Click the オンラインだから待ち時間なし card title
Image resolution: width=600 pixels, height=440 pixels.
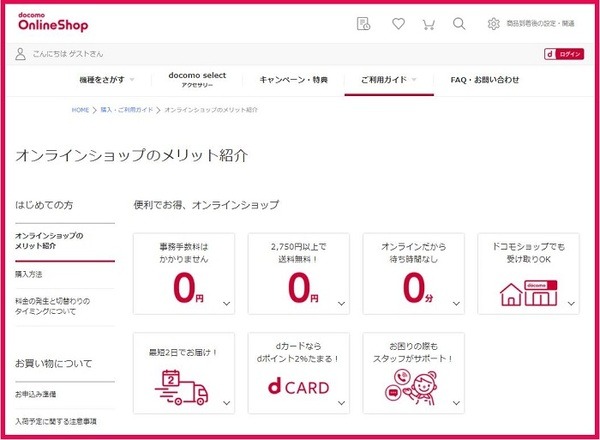[x=413, y=253]
